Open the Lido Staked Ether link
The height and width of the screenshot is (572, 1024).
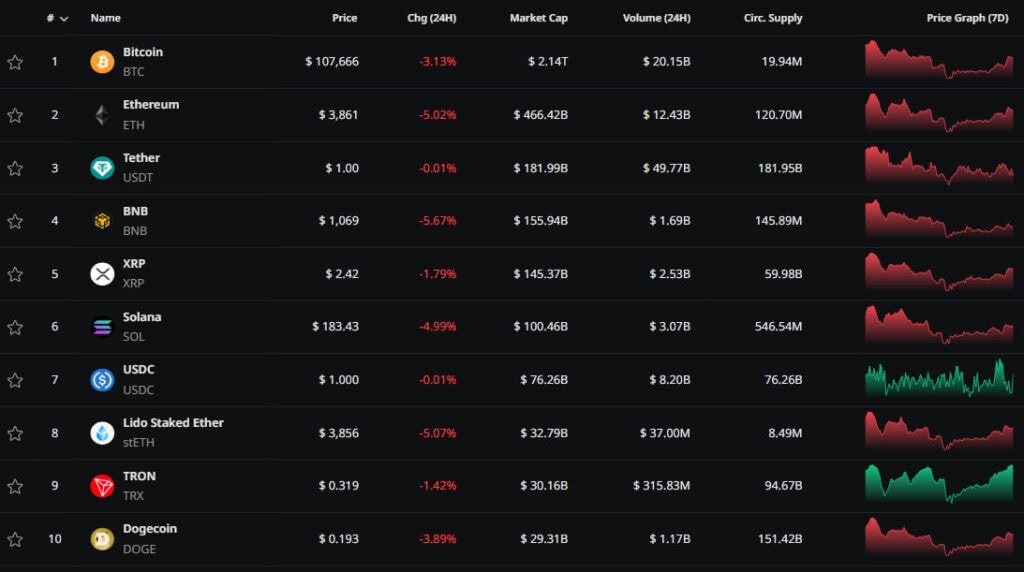coord(173,423)
